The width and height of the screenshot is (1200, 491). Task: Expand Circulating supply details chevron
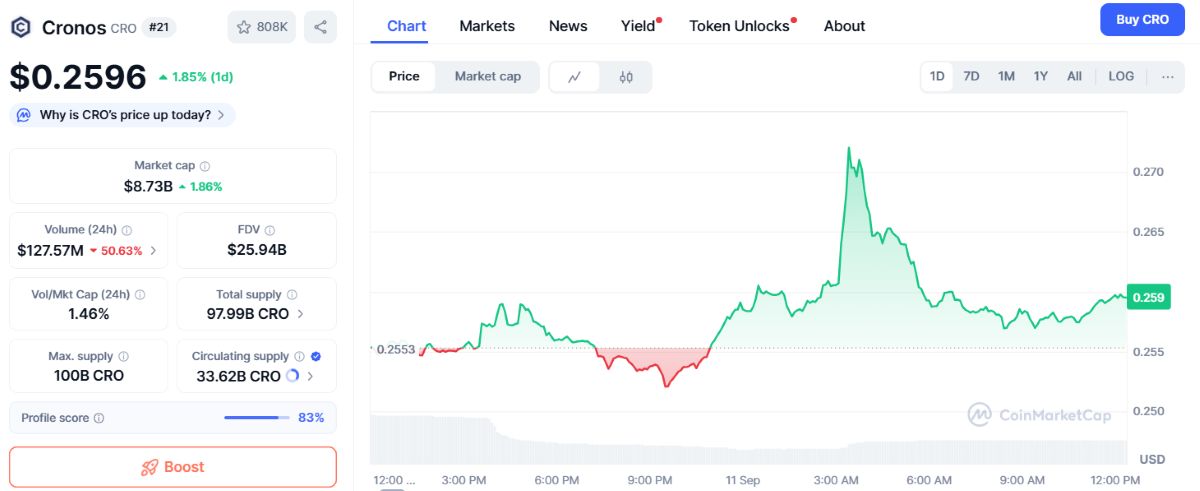tap(310, 376)
